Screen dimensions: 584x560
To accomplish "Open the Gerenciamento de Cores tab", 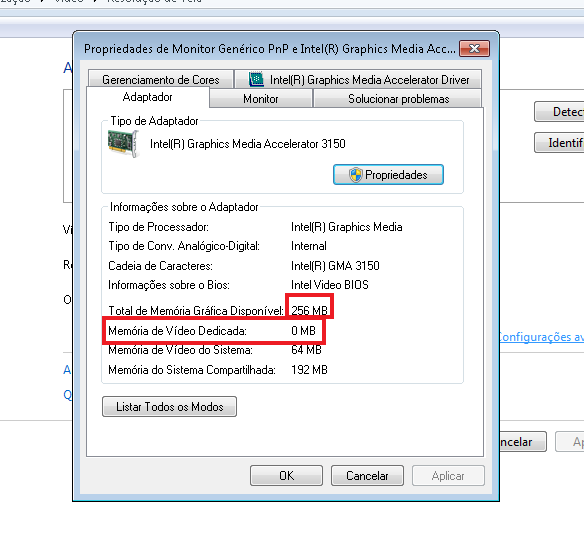I will 161,79.
